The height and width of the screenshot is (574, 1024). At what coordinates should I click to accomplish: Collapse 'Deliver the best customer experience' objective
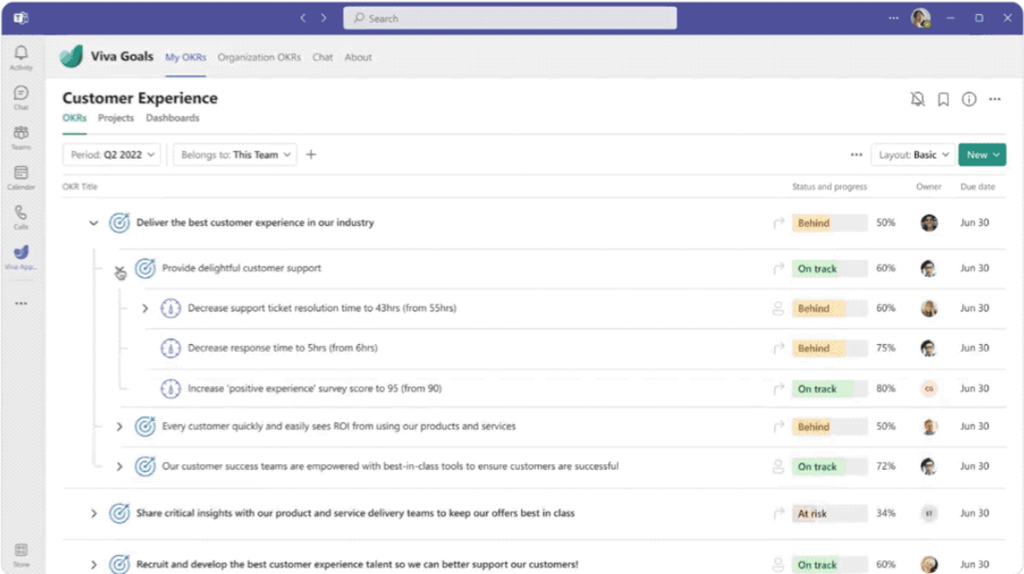pyautogui.click(x=94, y=223)
